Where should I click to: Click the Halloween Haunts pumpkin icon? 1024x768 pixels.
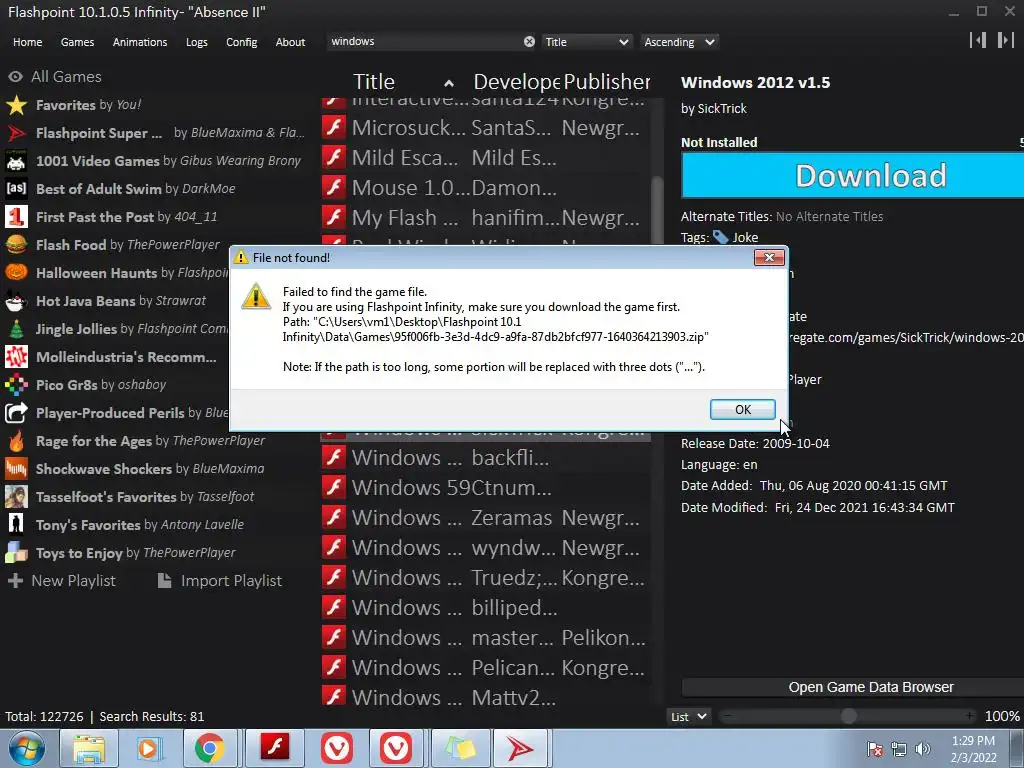[x=16, y=273]
